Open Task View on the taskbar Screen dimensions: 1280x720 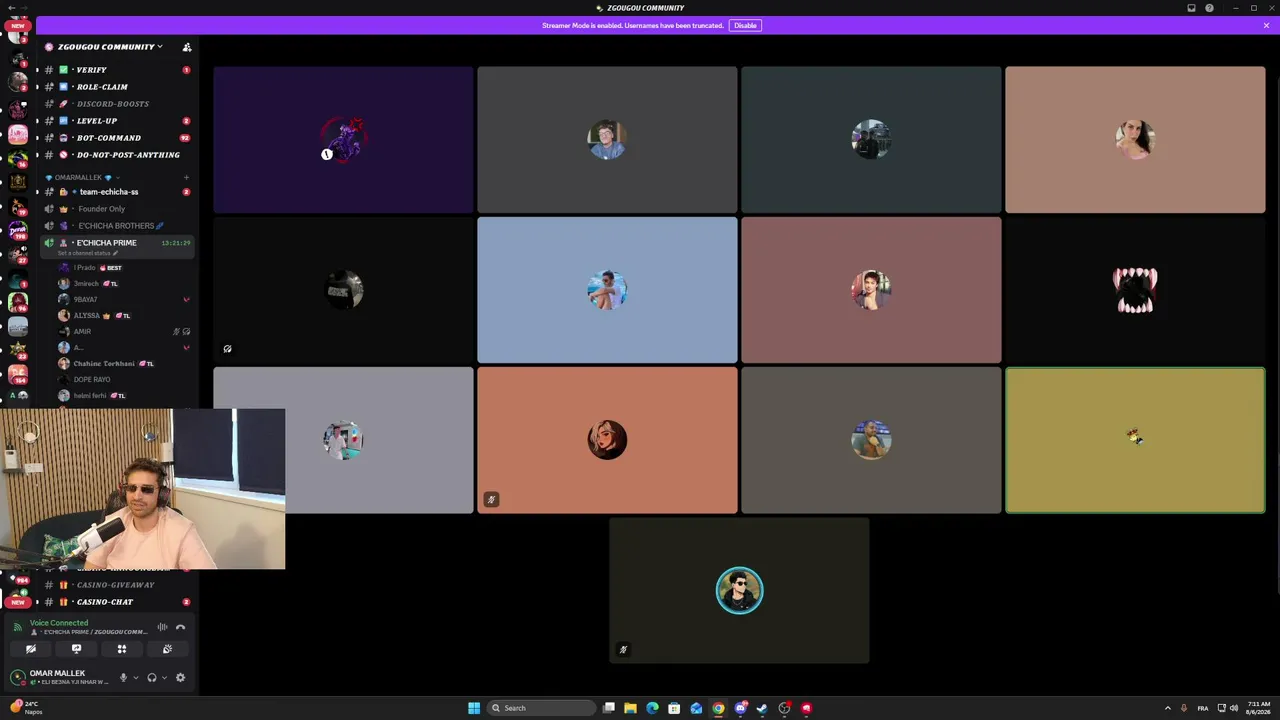click(x=608, y=708)
